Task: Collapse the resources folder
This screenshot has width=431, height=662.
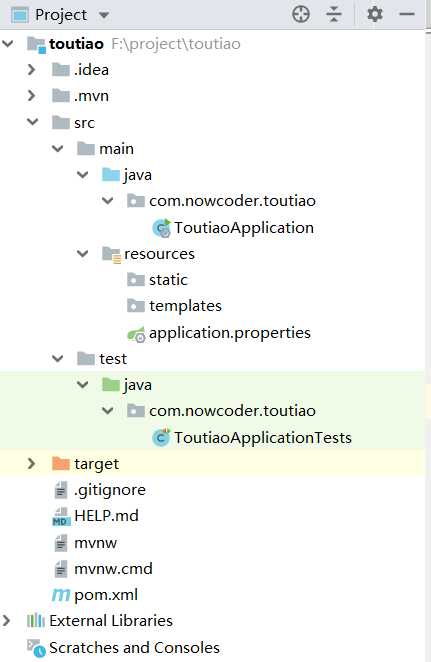Action: point(83,254)
